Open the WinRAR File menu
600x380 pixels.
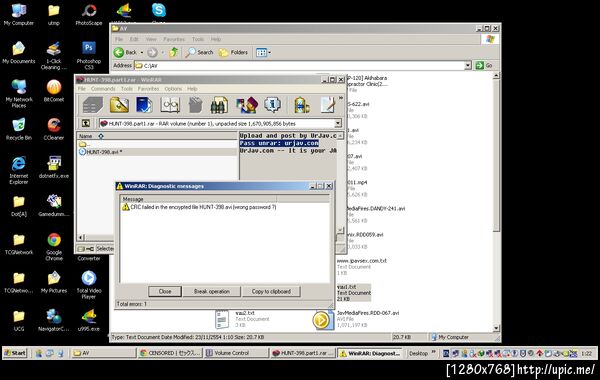82,89
